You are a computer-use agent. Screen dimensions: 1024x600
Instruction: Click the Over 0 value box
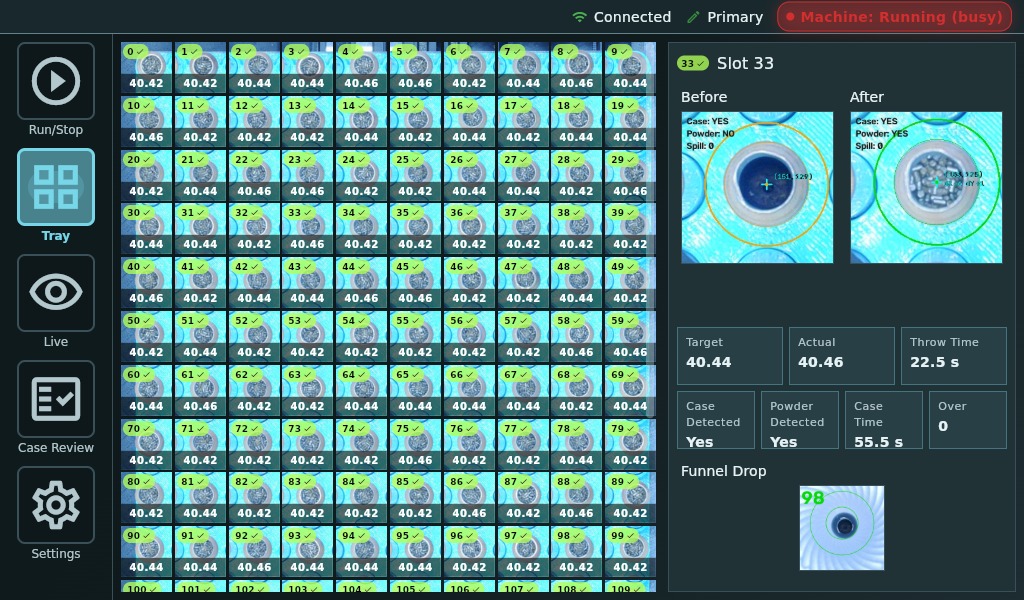pyautogui.click(x=968, y=420)
